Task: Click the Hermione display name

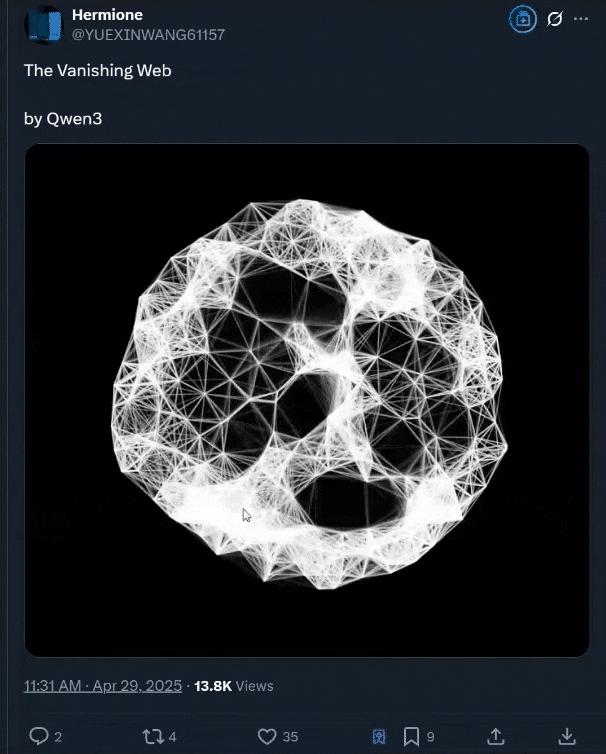Action: click(x=107, y=15)
